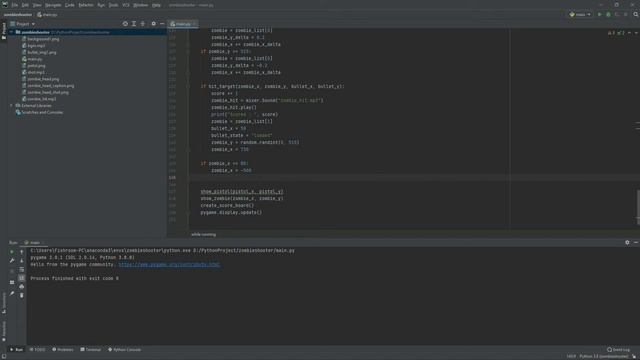Screen dimensions: 640x360
Task: Open the Terminal tool window
Action: click(x=91, y=350)
